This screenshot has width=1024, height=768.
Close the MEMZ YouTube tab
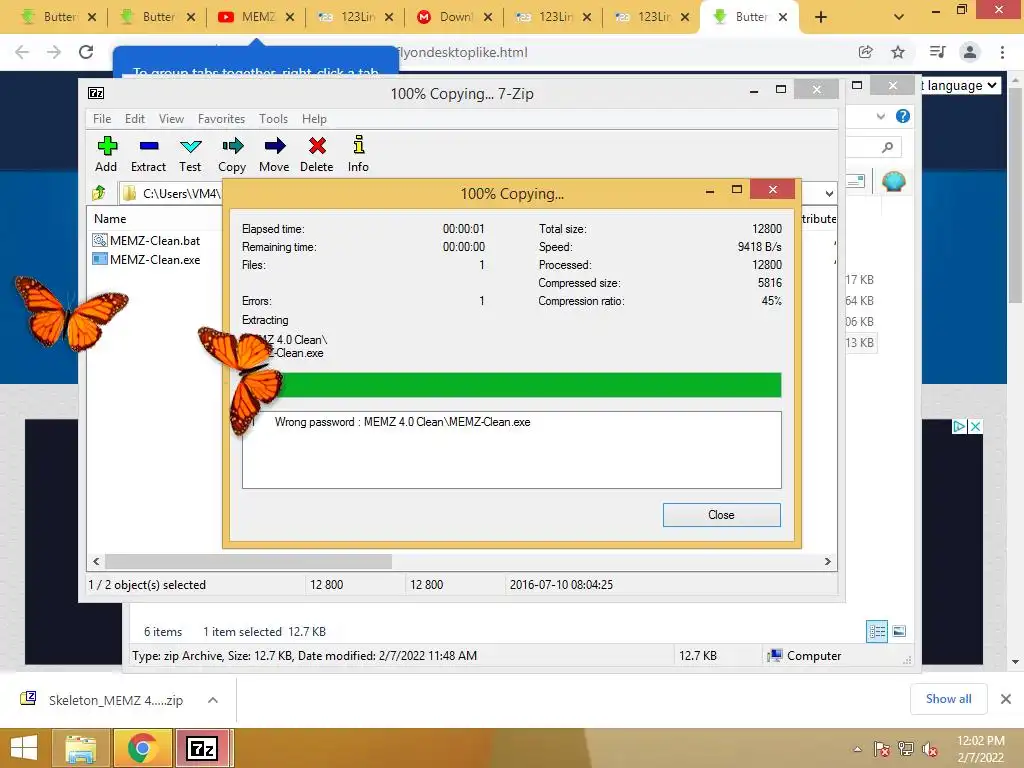pos(290,17)
